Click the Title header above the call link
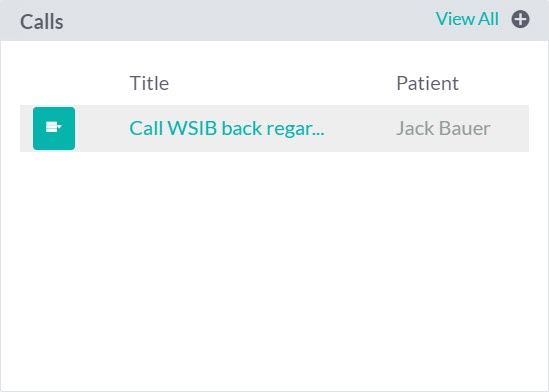Viewport: 549px width, 392px height. (150, 83)
